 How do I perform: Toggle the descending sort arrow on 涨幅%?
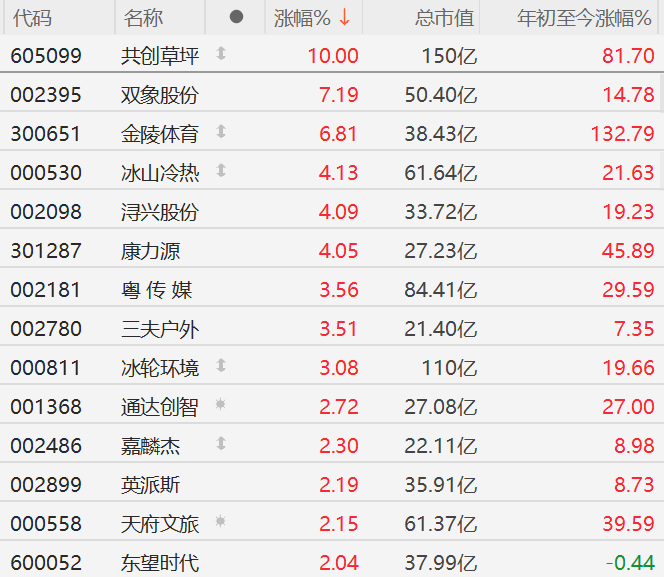coord(345,17)
